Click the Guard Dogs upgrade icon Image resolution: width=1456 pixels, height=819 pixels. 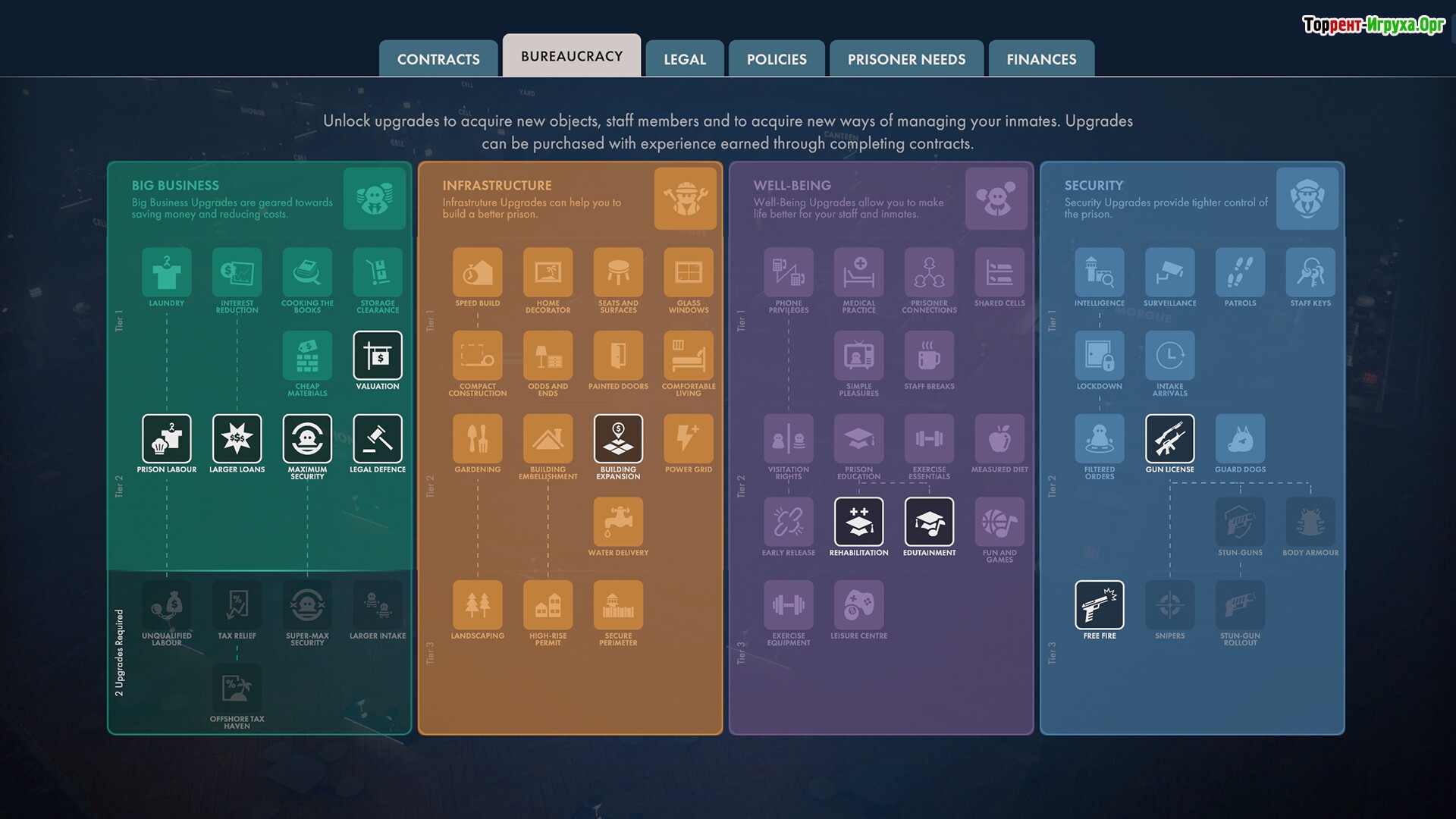1240,438
